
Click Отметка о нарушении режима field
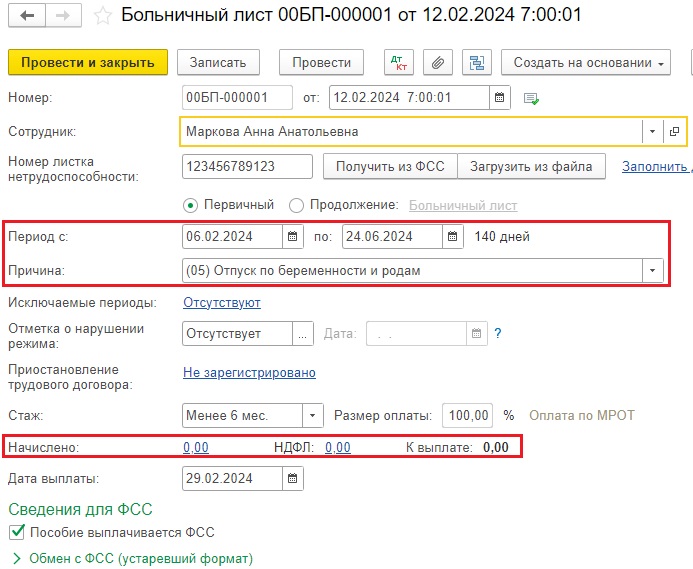(237, 333)
